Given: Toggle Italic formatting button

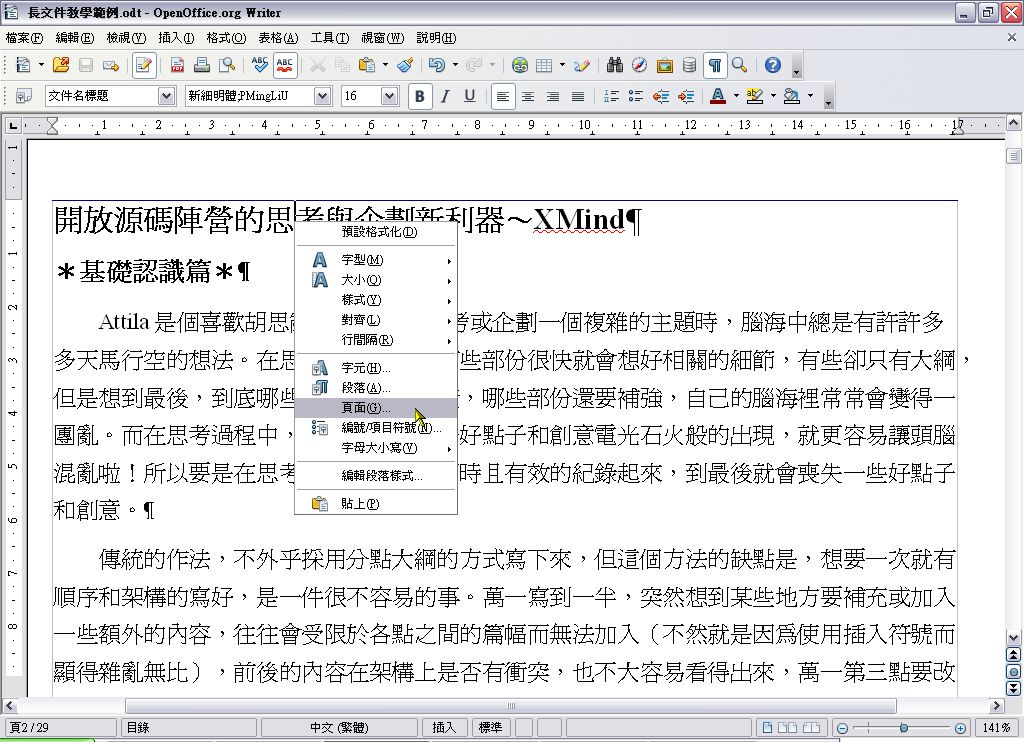Looking at the screenshot, I should [445, 96].
